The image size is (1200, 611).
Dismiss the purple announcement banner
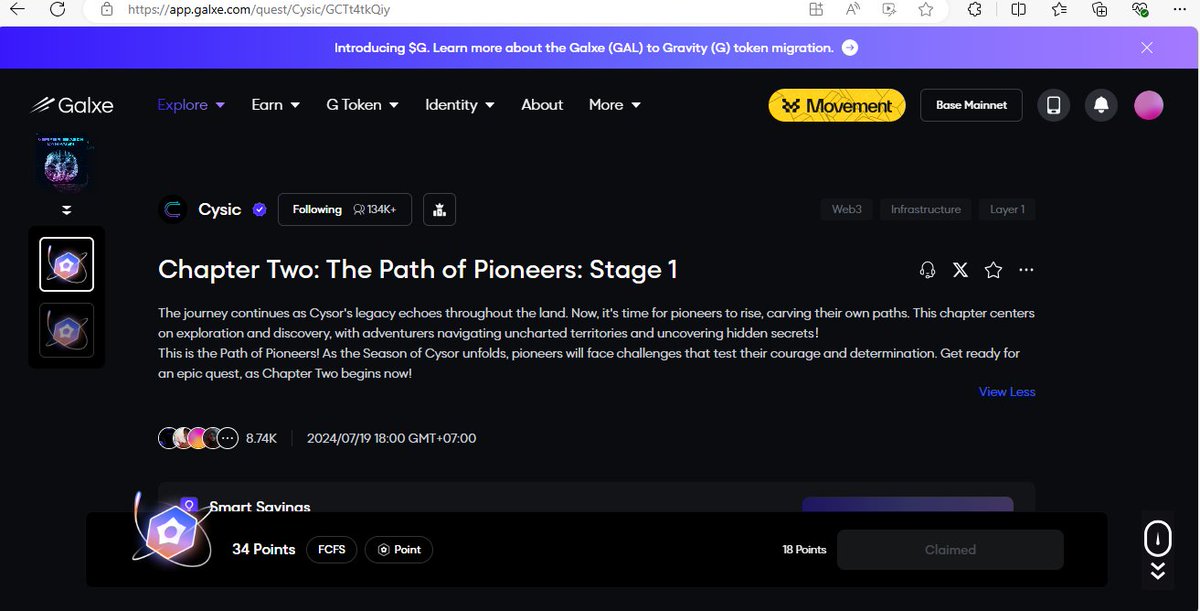pos(1147,47)
